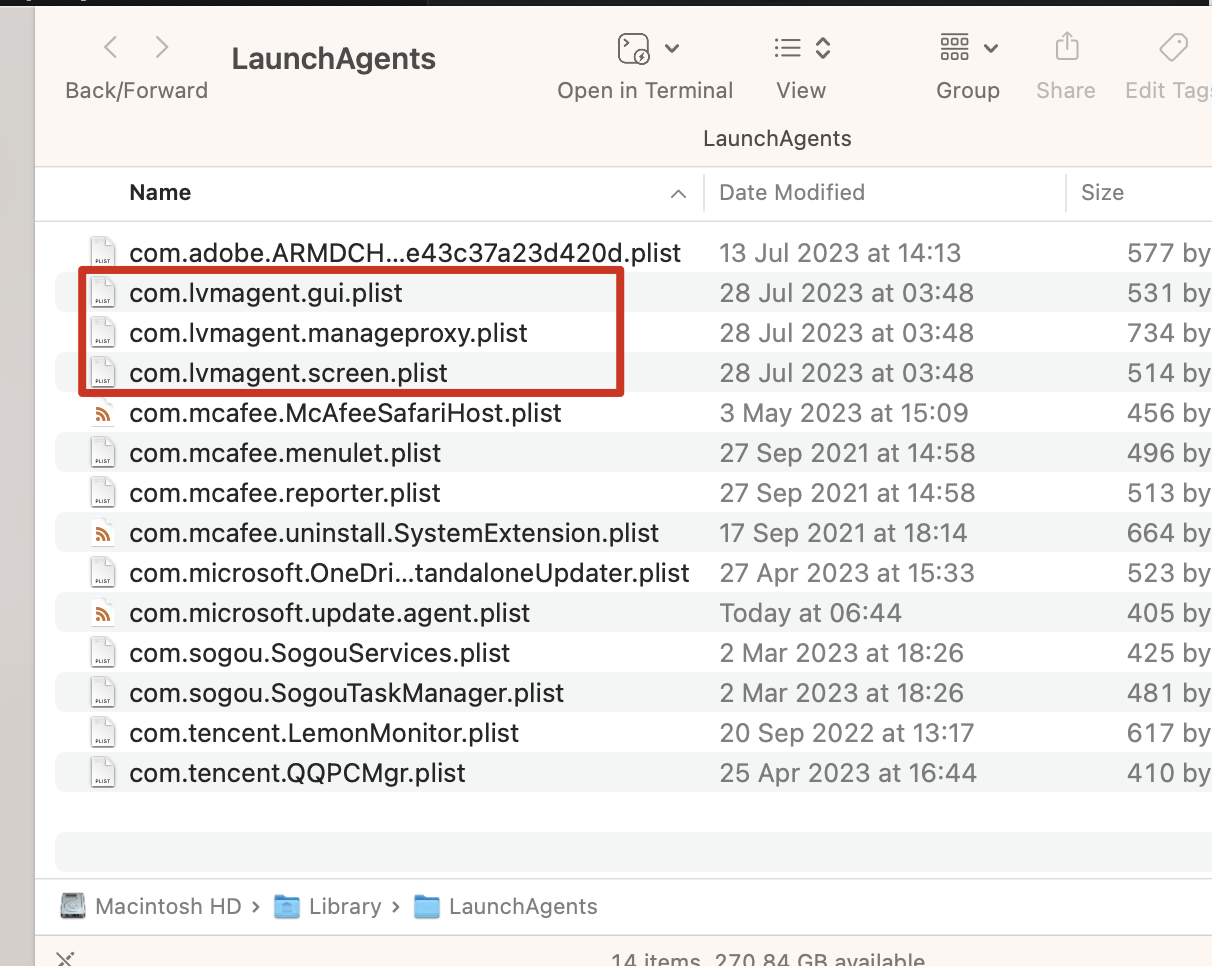This screenshot has height=966, width=1212.
Task: Click Macintosh HD in path bar
Action: (168, 907)
